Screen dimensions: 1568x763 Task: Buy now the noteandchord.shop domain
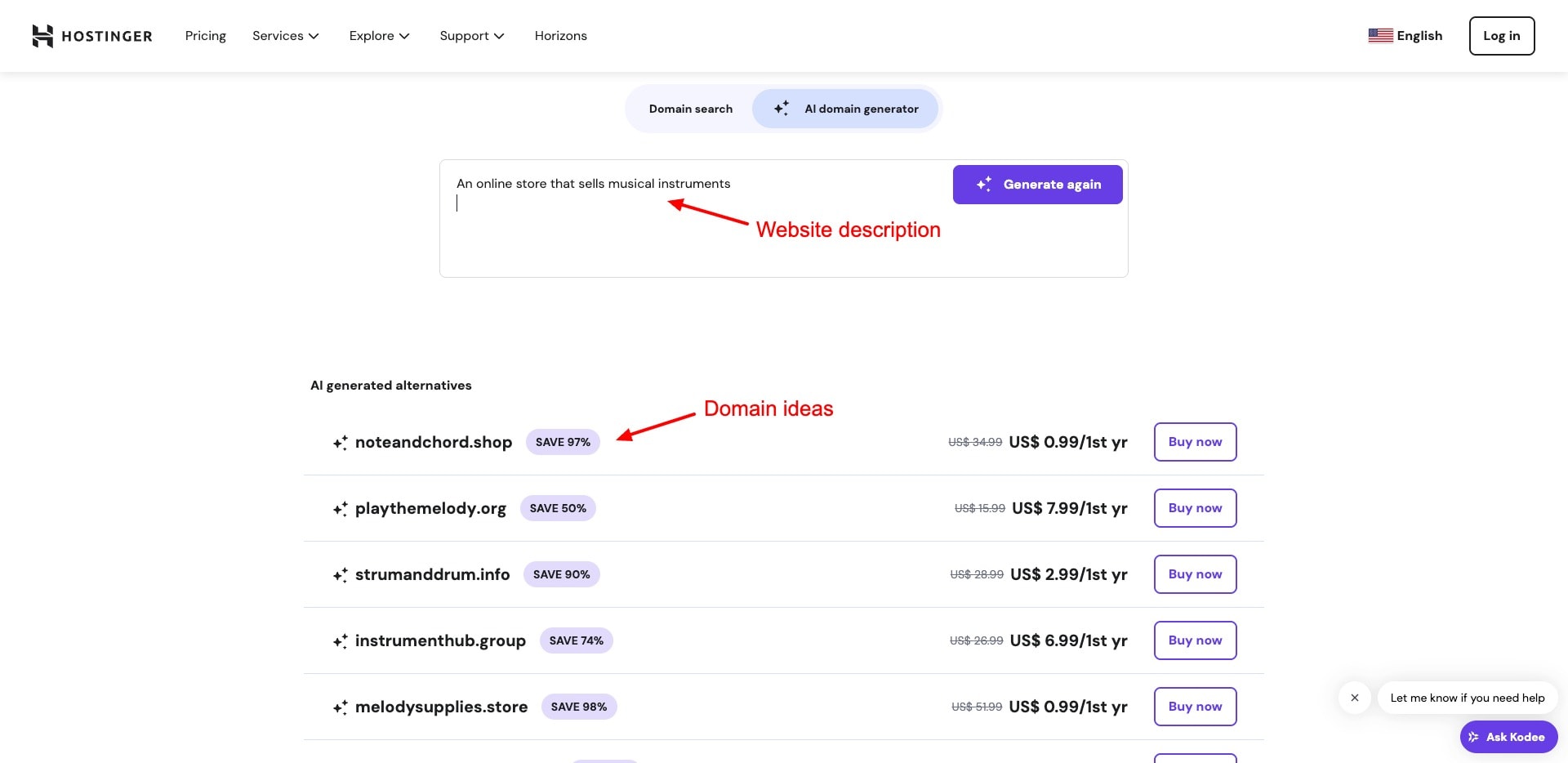click(1194, 442)
